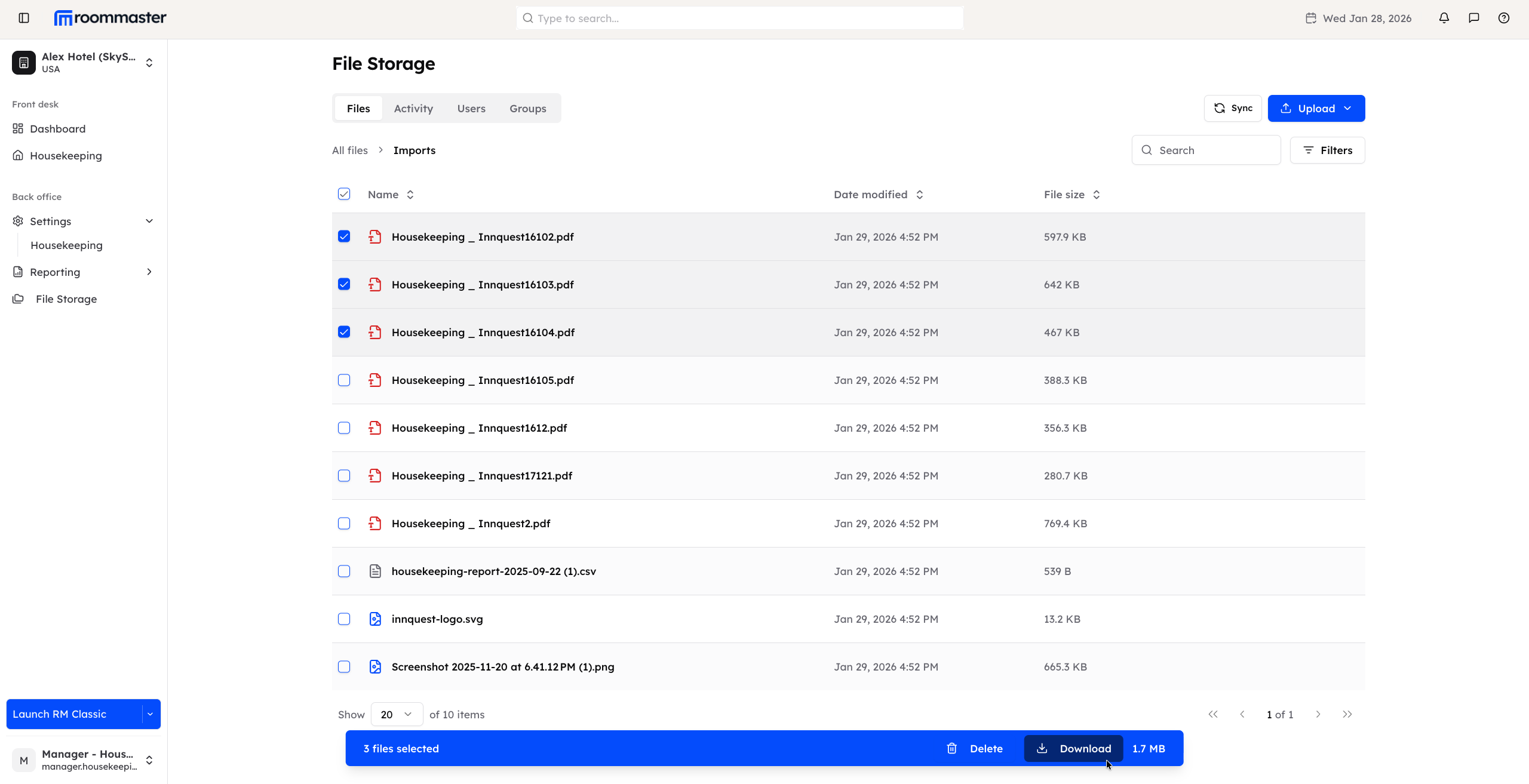Viewport: 1529px width, 784px height.
Task: Switch to the Activity tab
Action: (413, 108)
